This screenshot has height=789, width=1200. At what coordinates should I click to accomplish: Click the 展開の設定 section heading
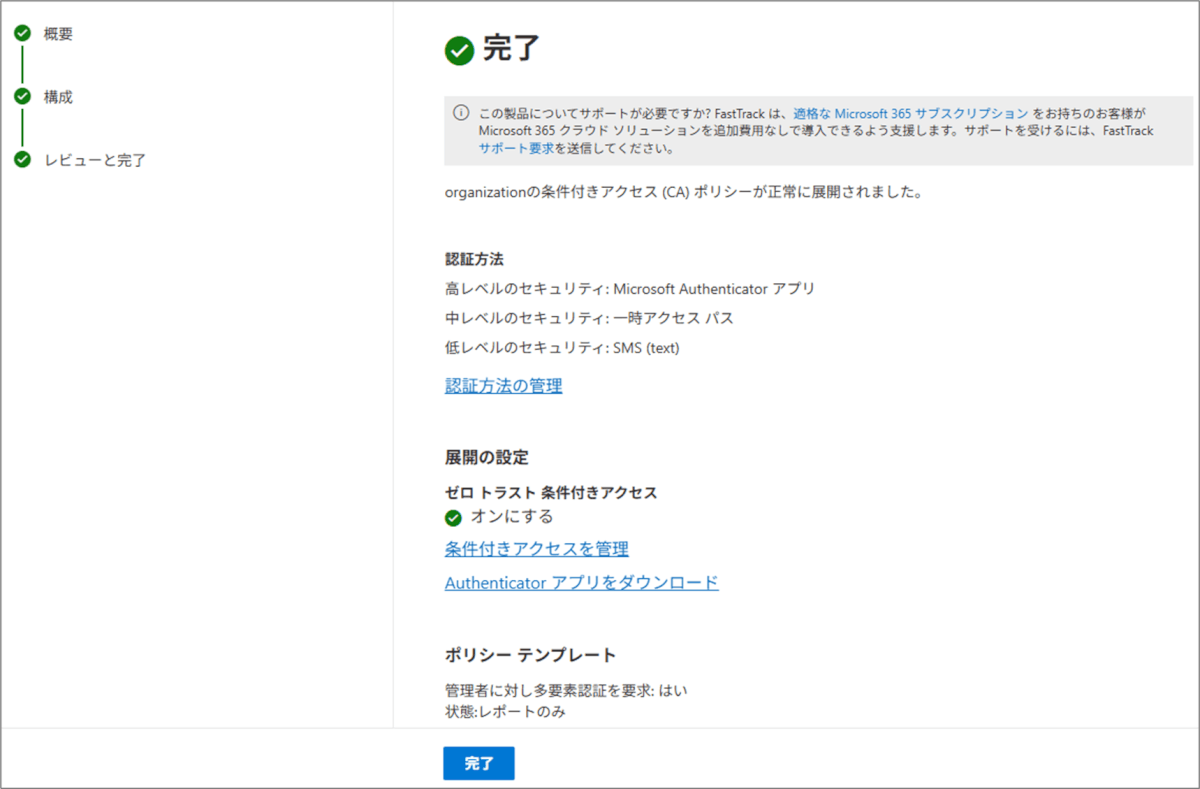[x=486, y=457]
